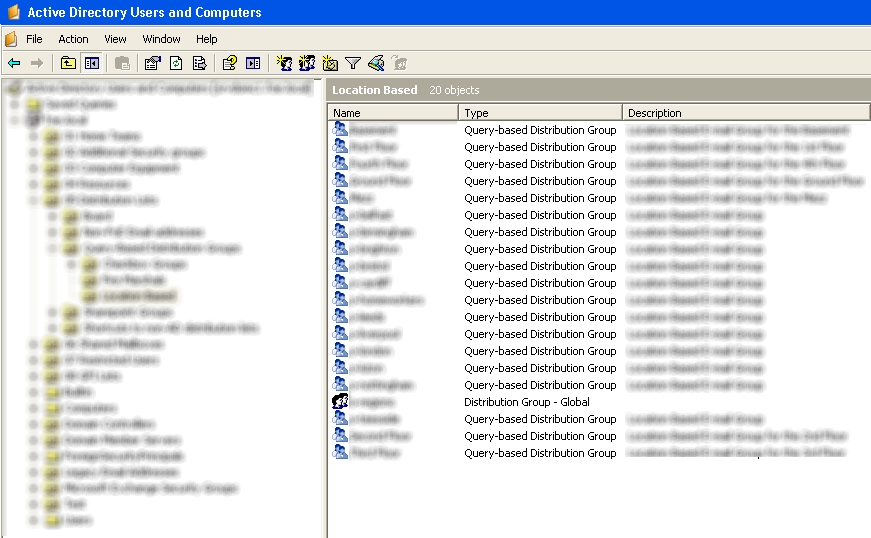Sort list by Type column header
The width and height of the screenshot is (871, 538).
tap(540, 113)
